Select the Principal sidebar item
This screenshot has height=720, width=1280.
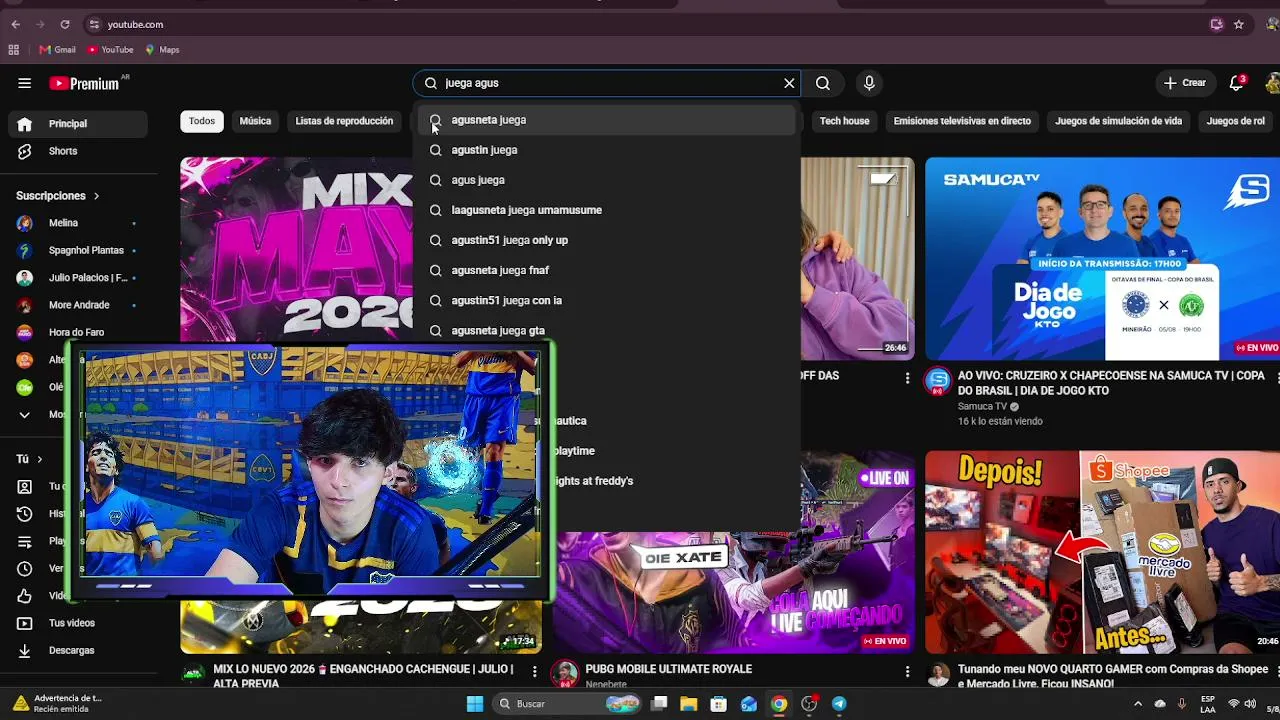coord(80,124)
